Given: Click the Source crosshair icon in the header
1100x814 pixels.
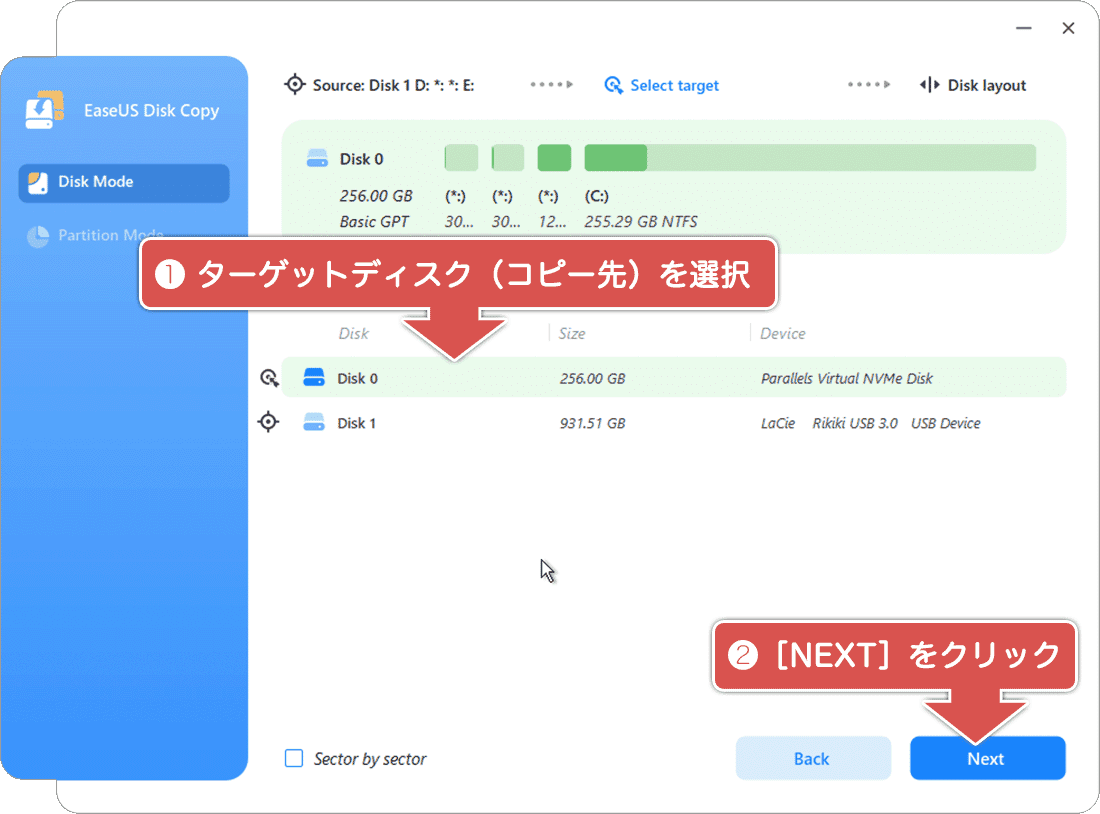Looking at the screenshot, I should (295, 84).
